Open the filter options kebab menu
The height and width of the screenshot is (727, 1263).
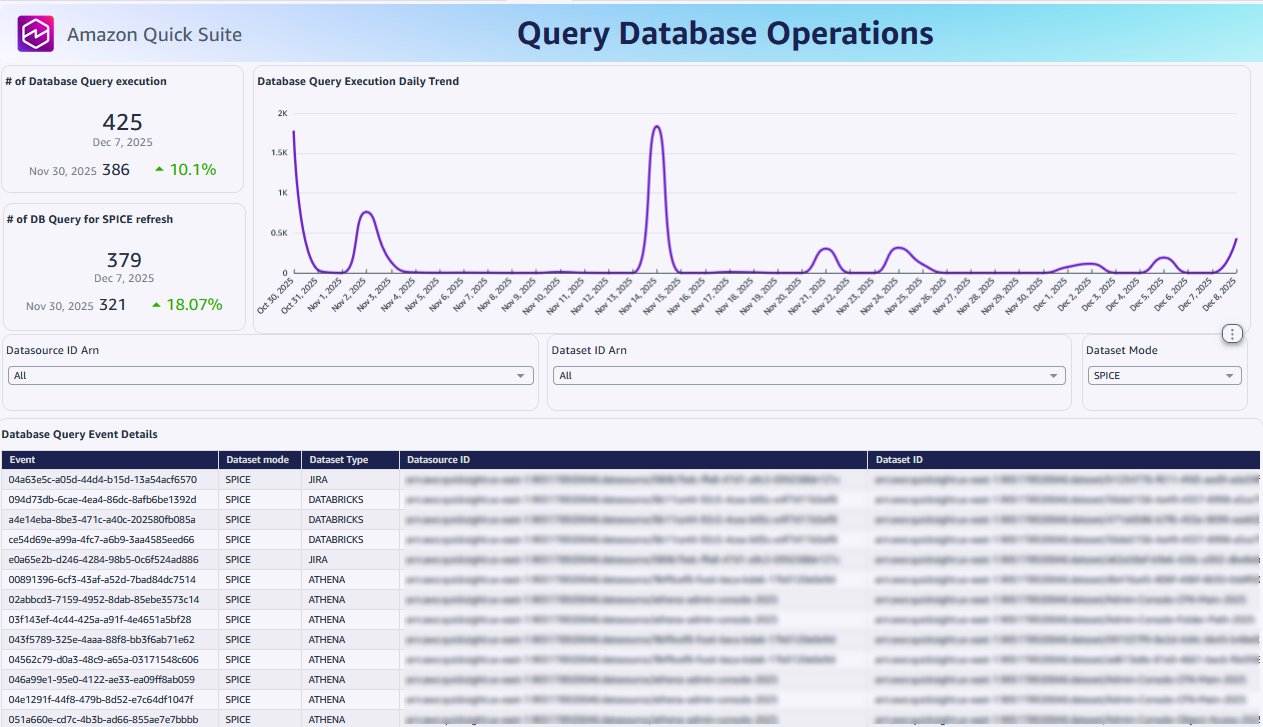click(1232, 333)
